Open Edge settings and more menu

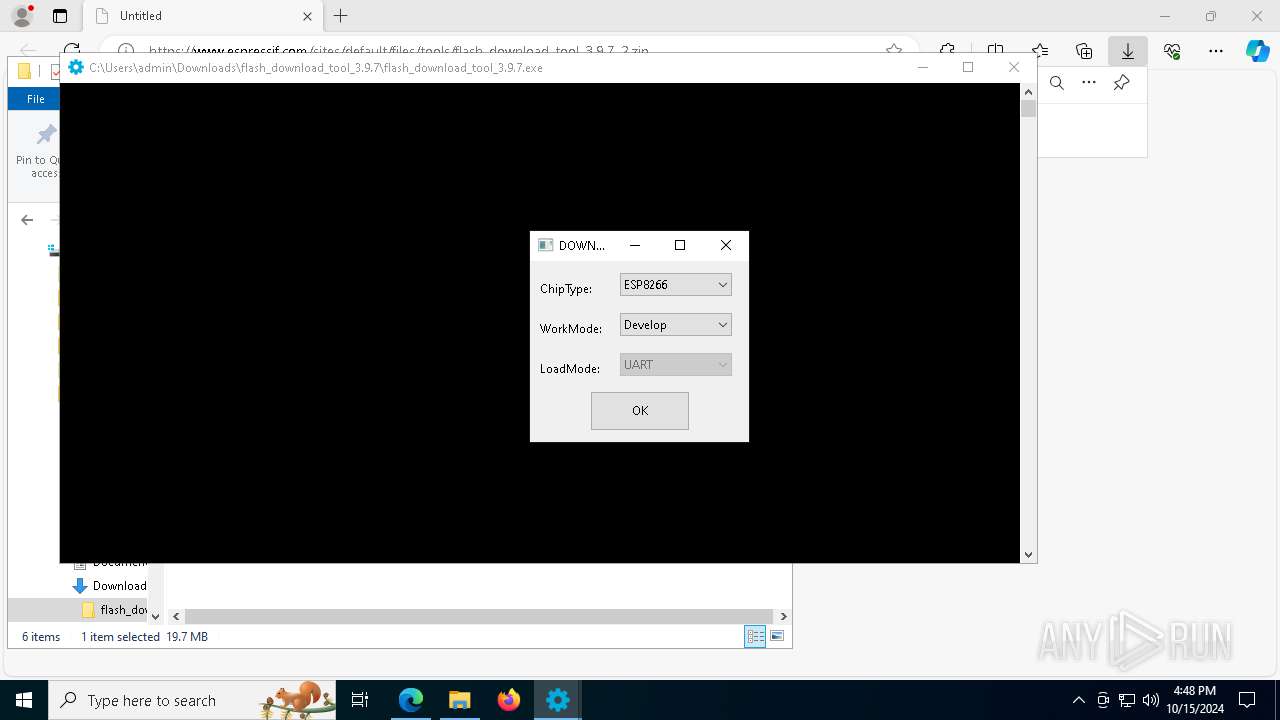pos(1216,51)
